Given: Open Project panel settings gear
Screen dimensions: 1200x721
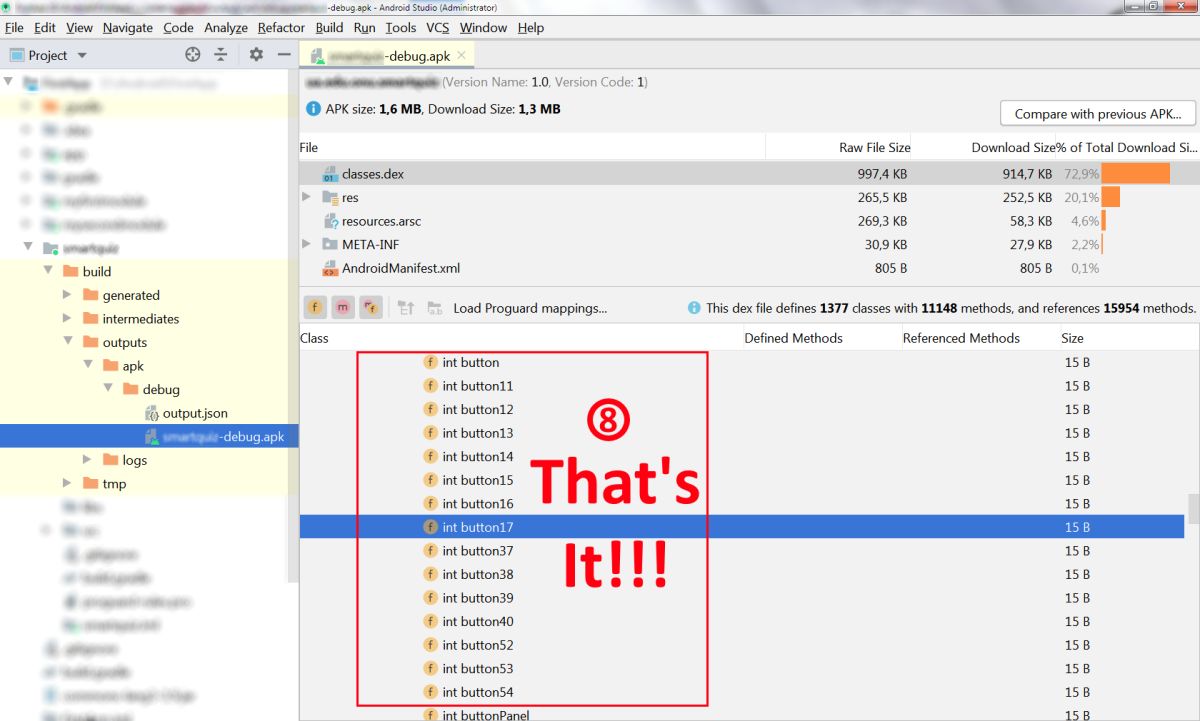Looking at the screenshot, I should (256, 55).
